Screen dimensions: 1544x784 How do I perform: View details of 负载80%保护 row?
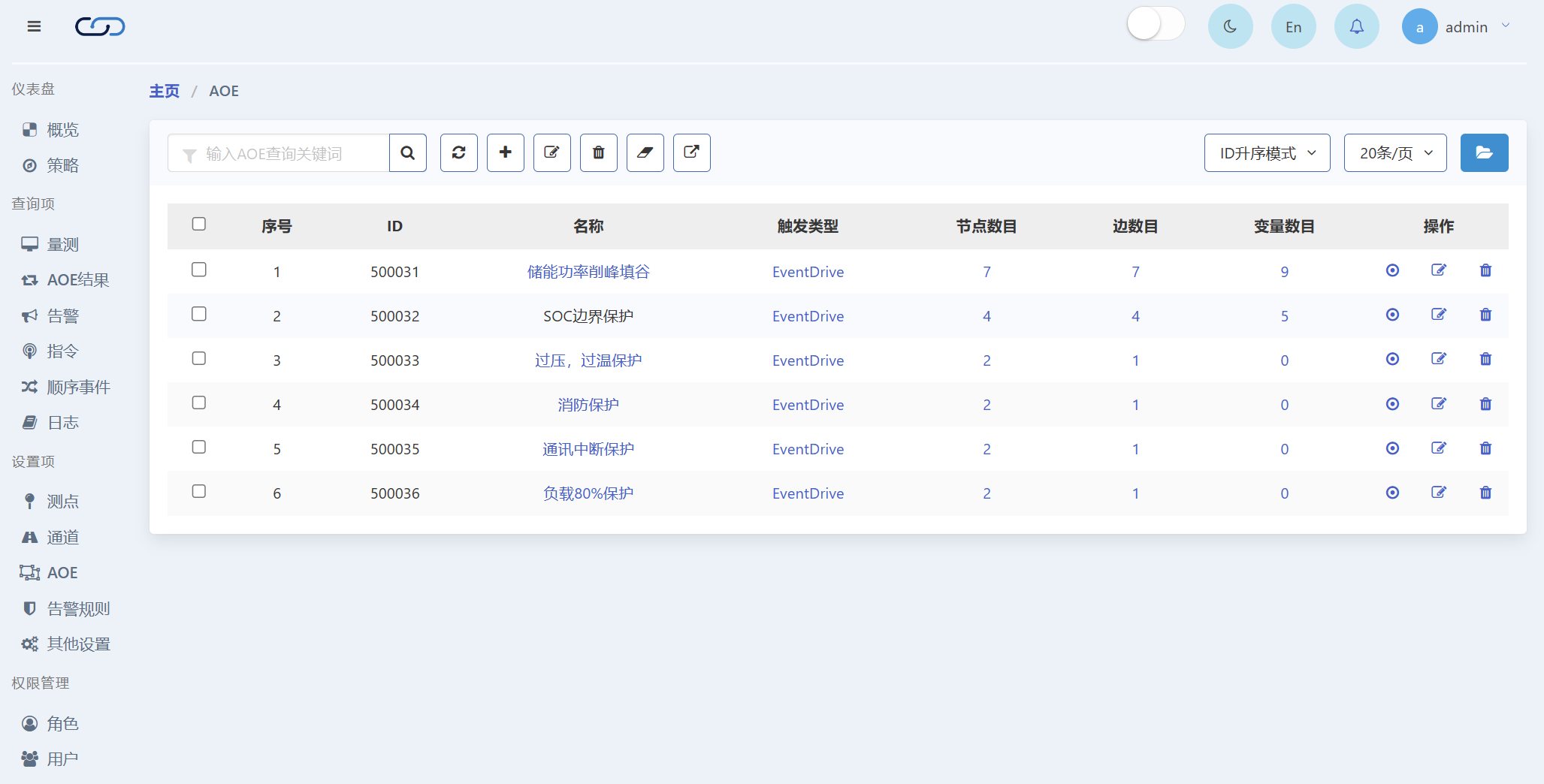pyautogui.click(x=1392, y=493)
